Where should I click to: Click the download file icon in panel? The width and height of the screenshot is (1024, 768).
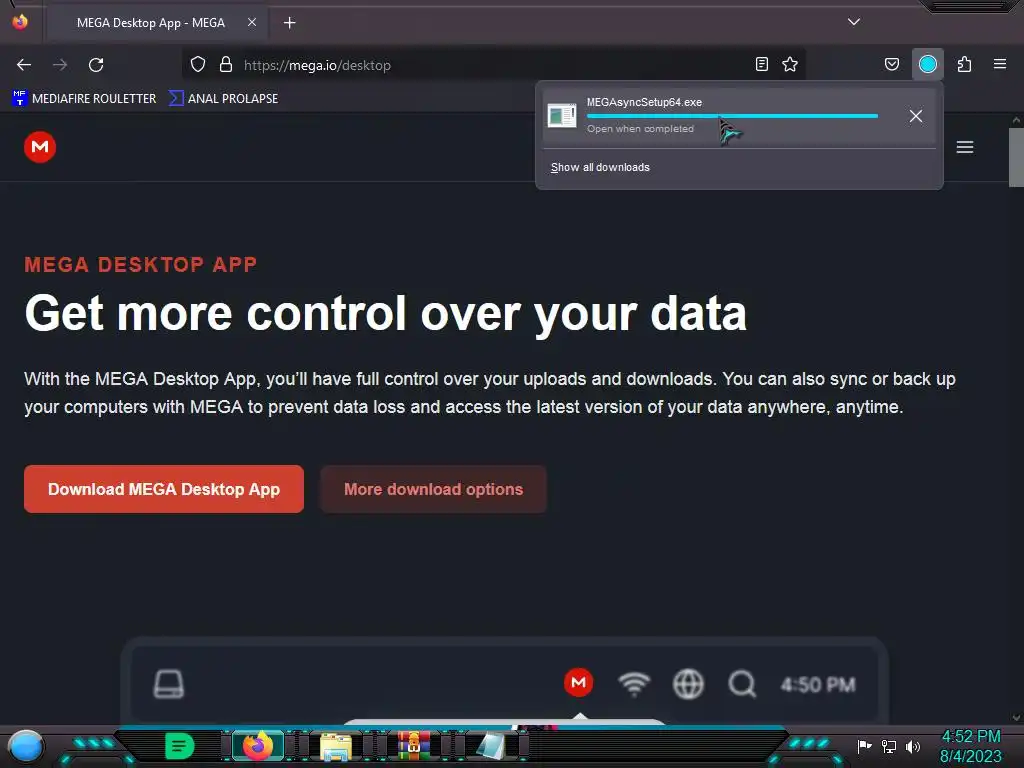tap(562, 116)
